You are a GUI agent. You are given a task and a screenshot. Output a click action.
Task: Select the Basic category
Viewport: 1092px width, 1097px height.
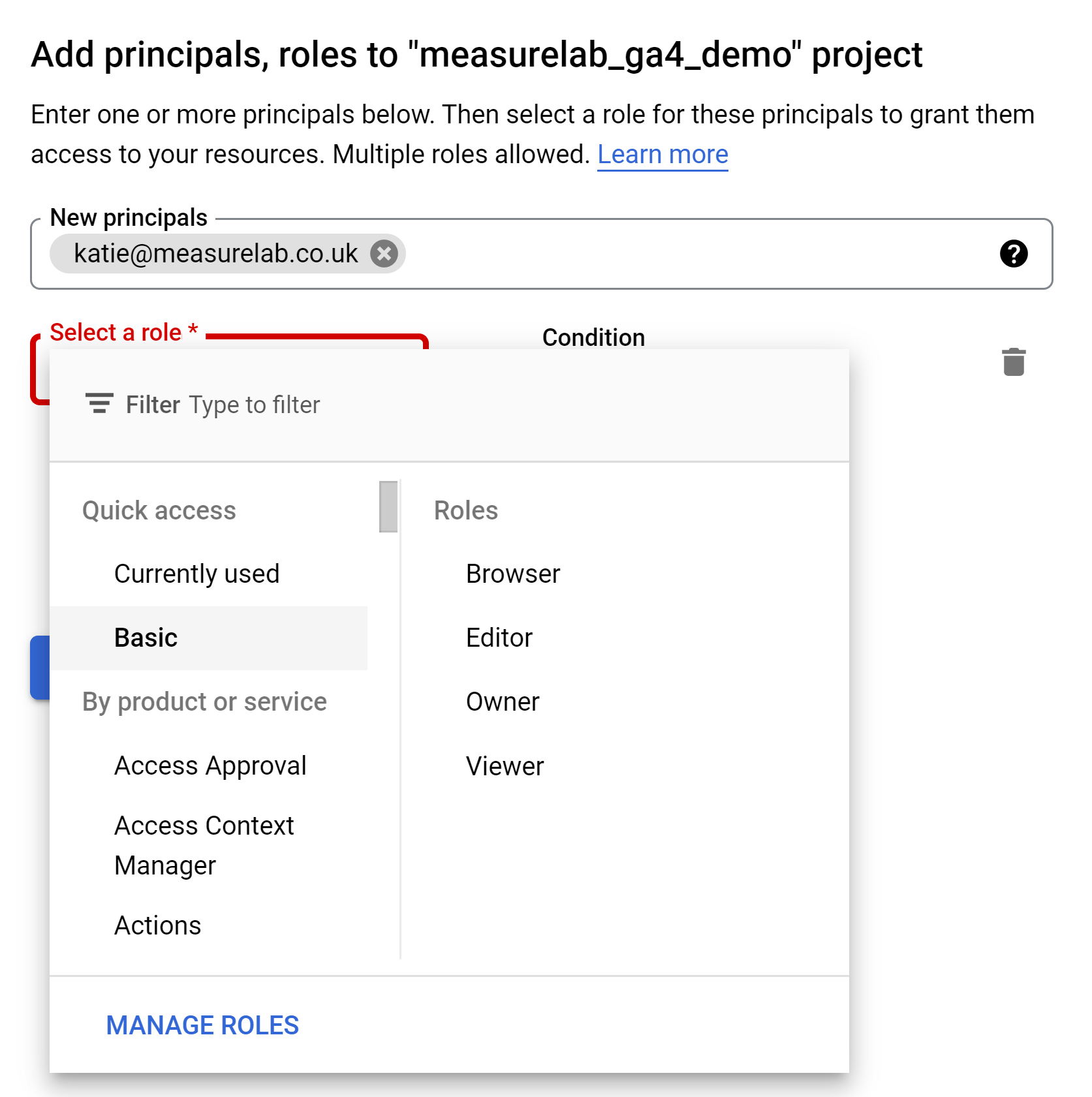coord(146,638)
